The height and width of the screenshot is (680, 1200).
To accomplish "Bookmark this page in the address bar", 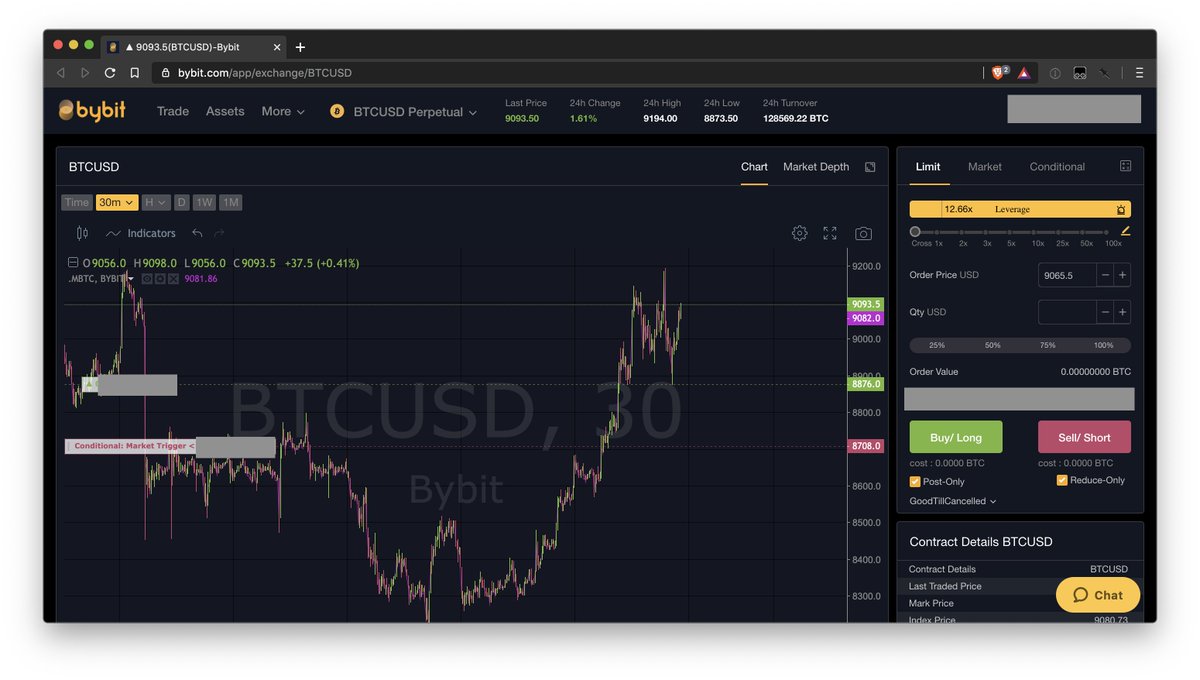I will pos(135,72).
